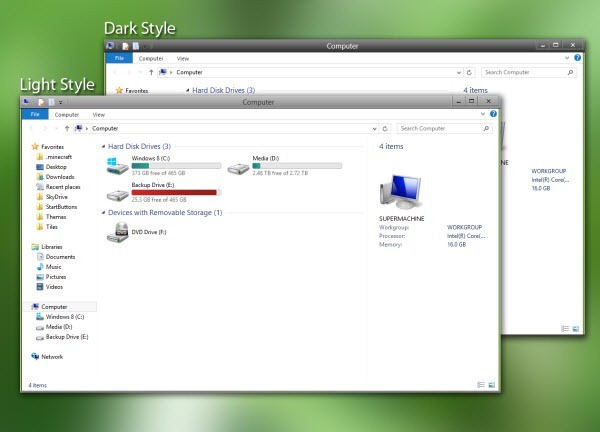Click the Help icon in Light Style window

(x=493, y=114)
